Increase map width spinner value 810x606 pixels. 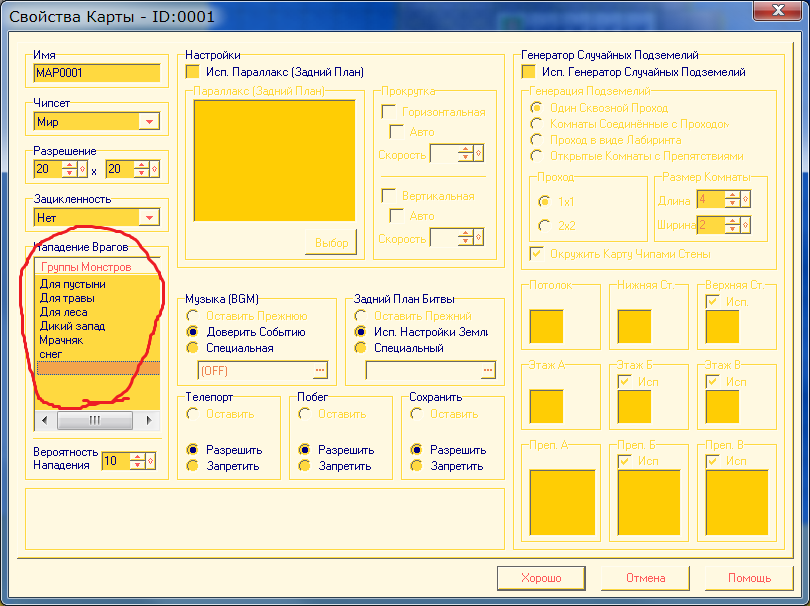click(x=69, y=165)
